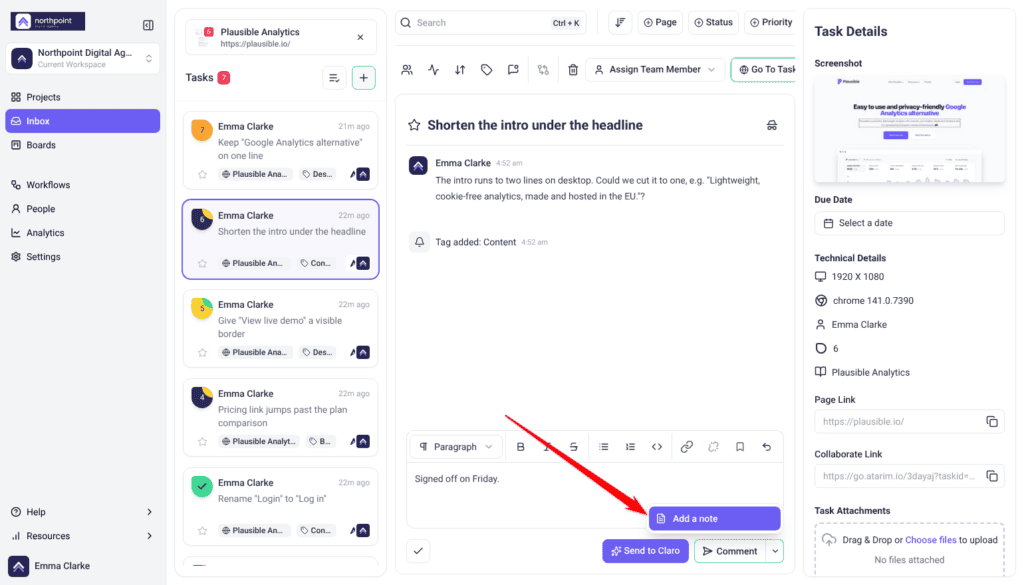Copy the Page Link URL
1024x585 pixels.
point(992,422)
